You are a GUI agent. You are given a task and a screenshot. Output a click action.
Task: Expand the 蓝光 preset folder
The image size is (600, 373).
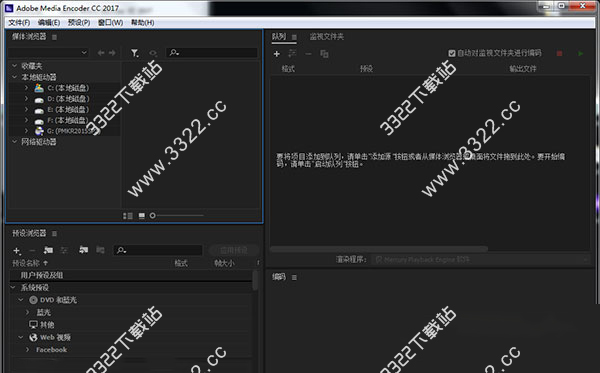[x=28, y=312]
